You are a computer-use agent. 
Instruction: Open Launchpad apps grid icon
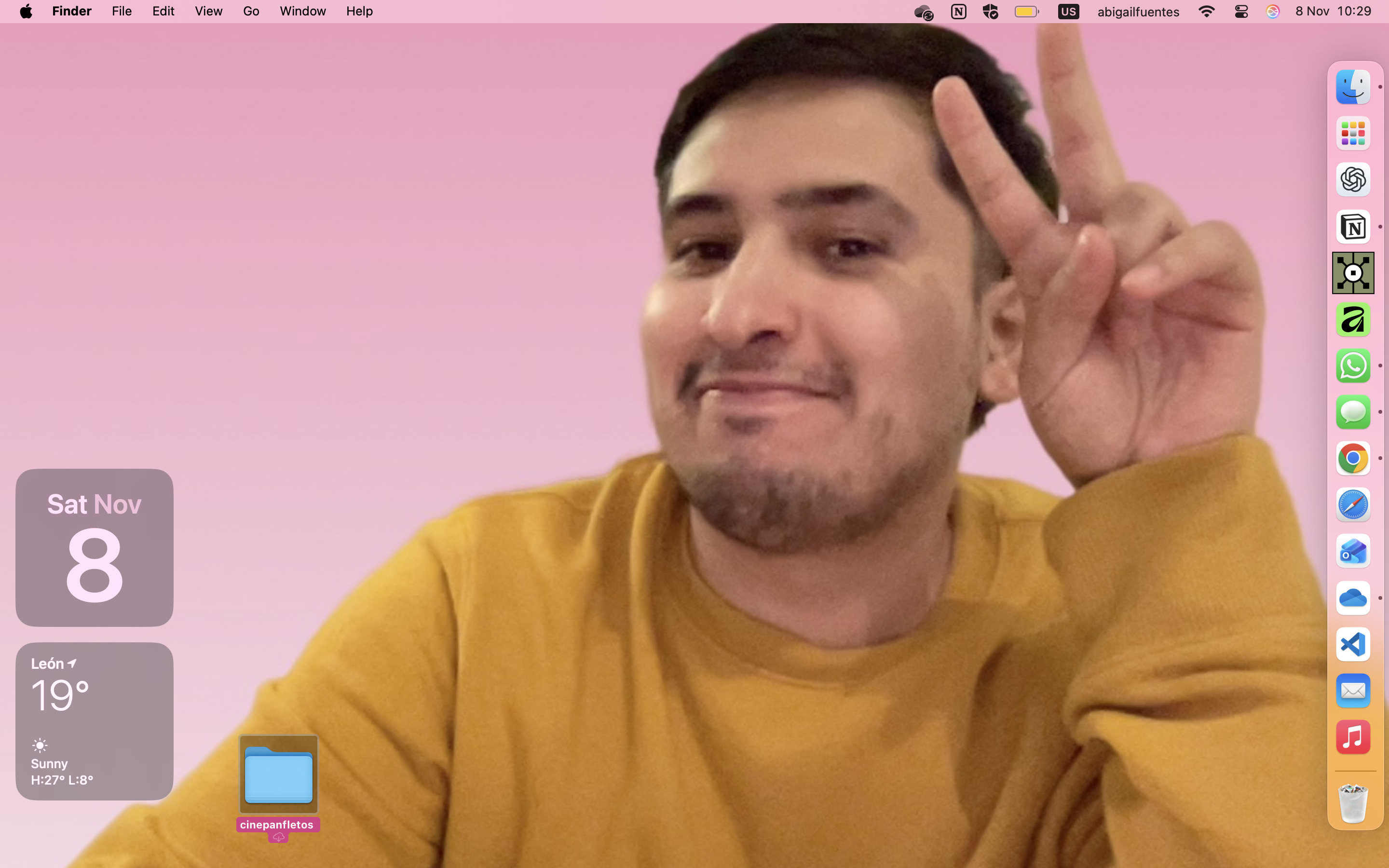1353,133
